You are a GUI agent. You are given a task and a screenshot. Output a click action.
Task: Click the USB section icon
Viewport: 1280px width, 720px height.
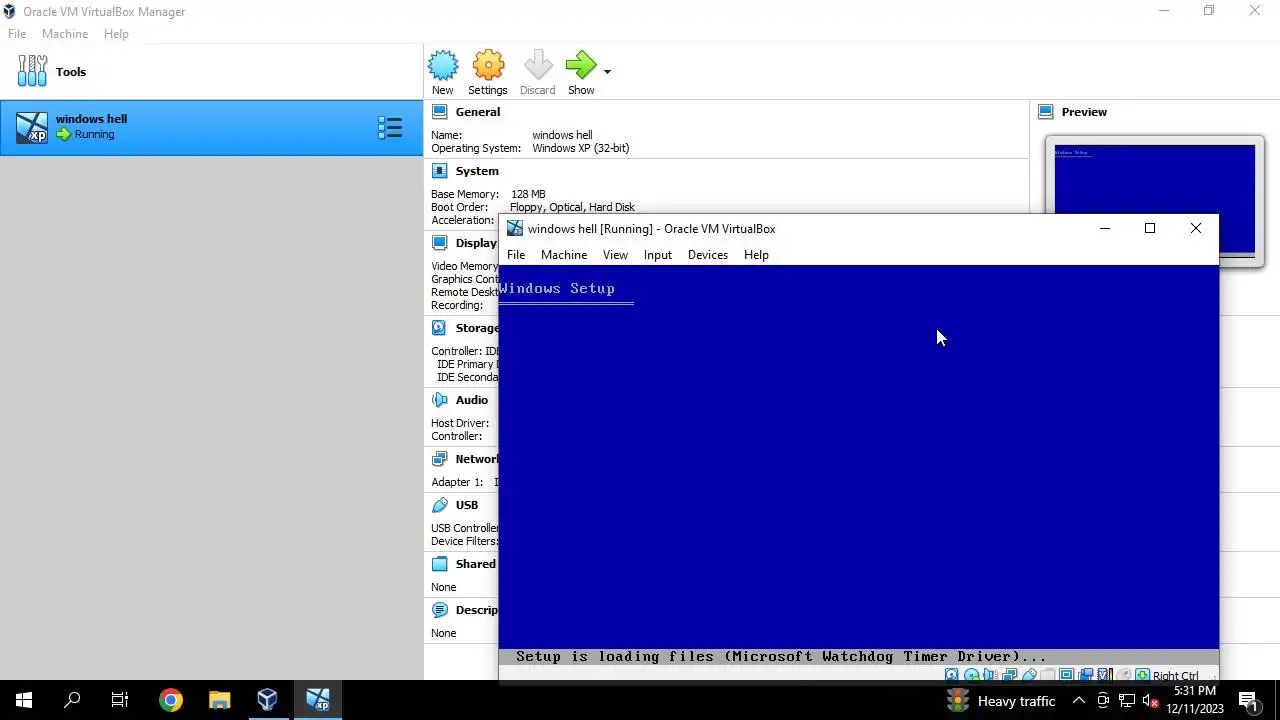click(x=440, y=505)
